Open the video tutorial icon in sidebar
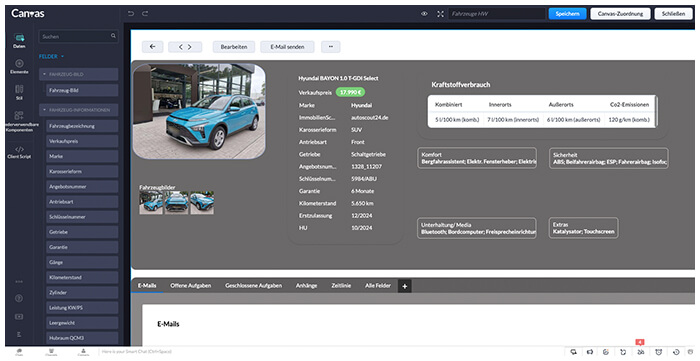Screen dimensions: 700x361 click(x=19, y=316)
